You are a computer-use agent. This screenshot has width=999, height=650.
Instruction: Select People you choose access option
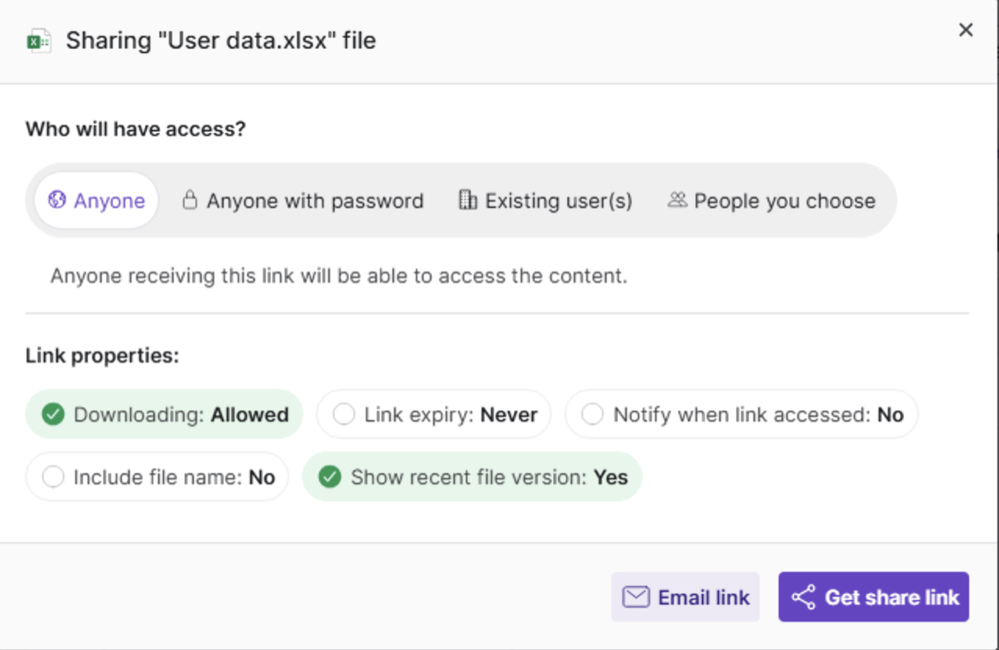[x=772, y=200]
